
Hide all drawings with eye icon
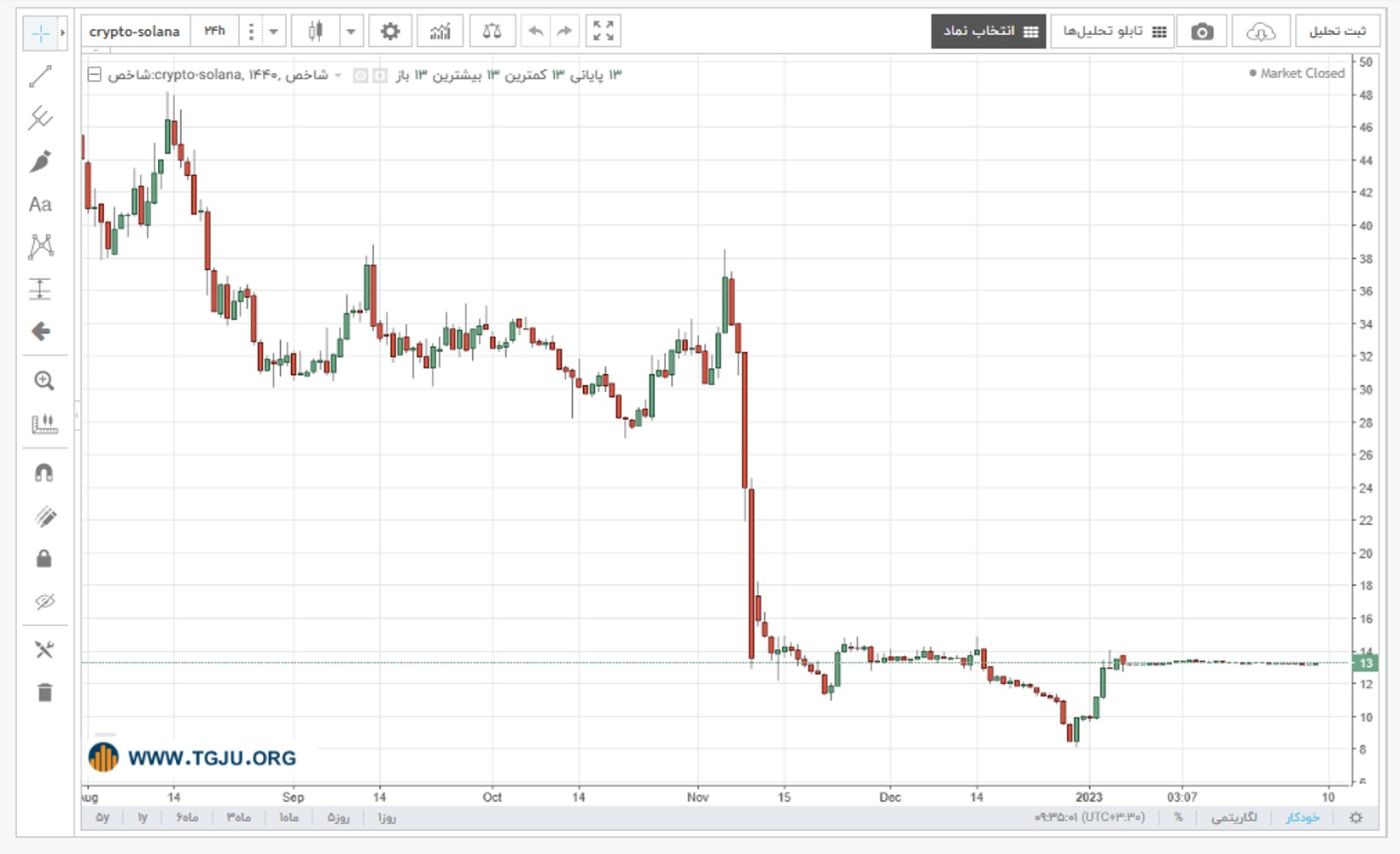click(44, 601)
